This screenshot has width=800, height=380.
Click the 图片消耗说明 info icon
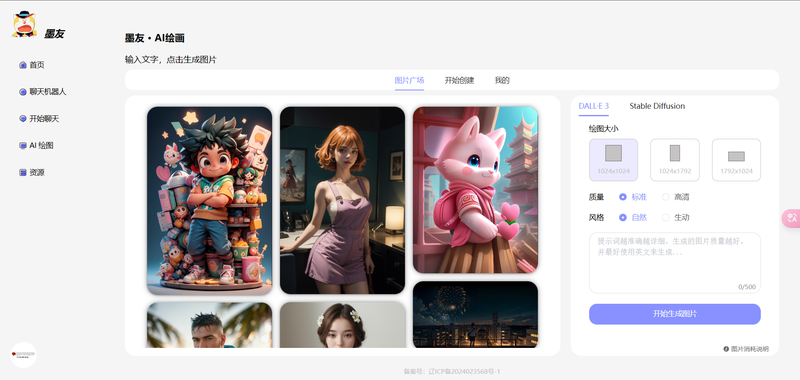click(x=726, y=349)
